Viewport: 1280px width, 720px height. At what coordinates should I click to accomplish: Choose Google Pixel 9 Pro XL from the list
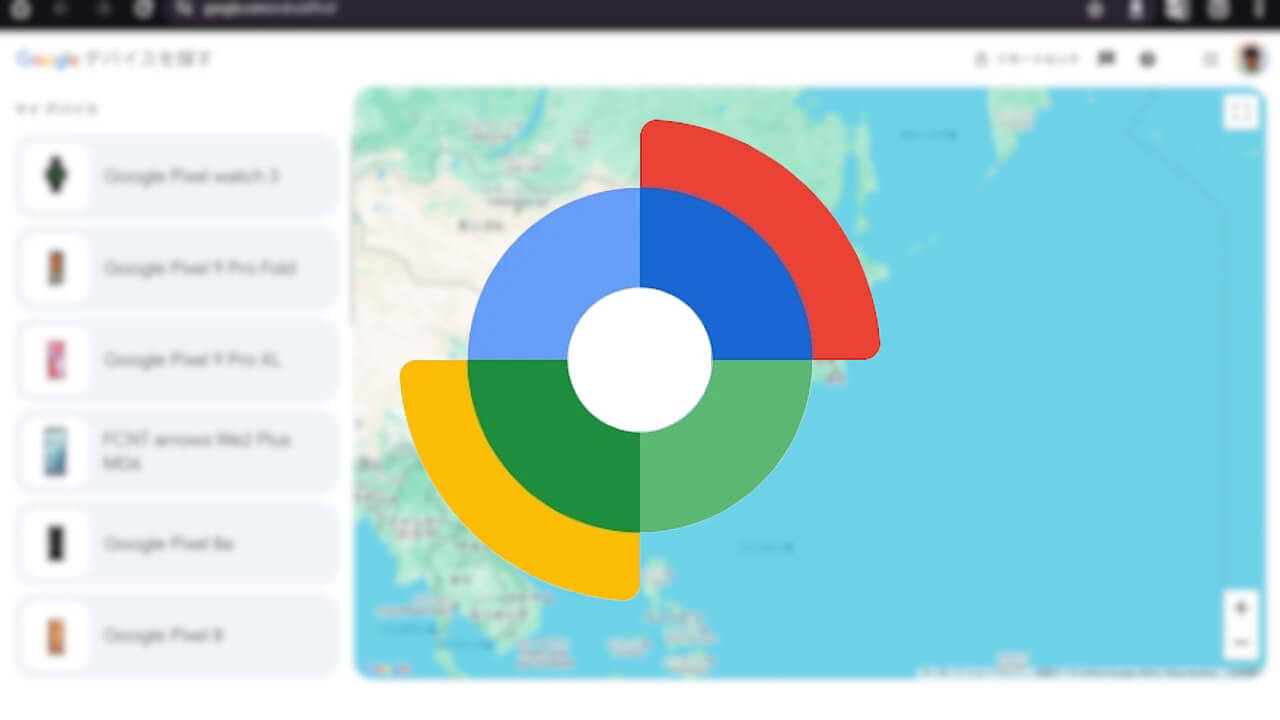[x=177, y=360]
